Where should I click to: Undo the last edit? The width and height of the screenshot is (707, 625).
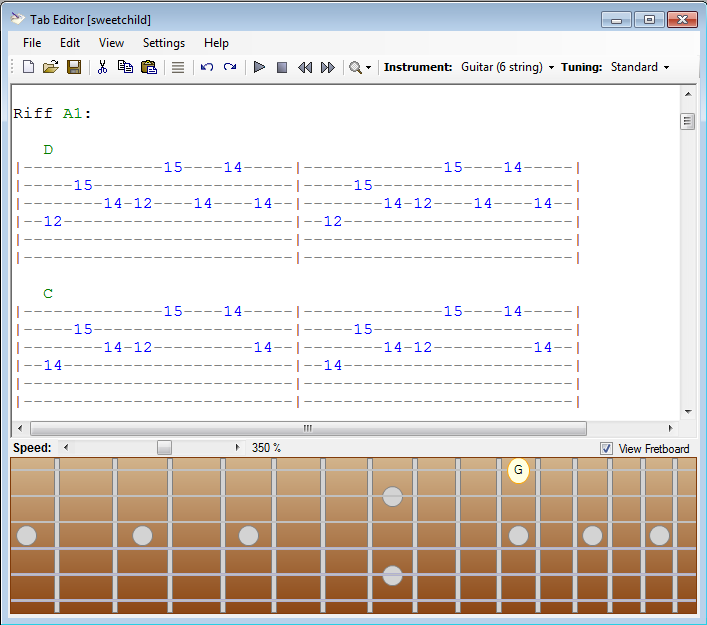(x=207, y=67)
